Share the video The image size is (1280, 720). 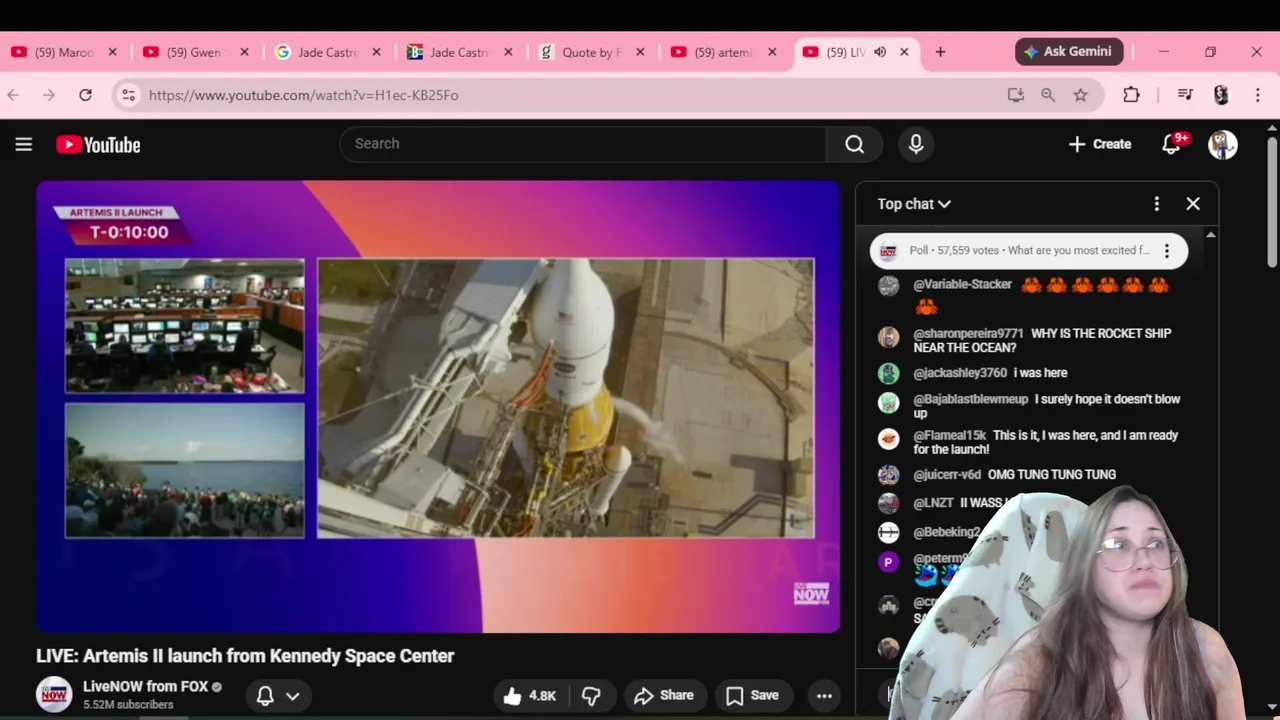point(664,696)
